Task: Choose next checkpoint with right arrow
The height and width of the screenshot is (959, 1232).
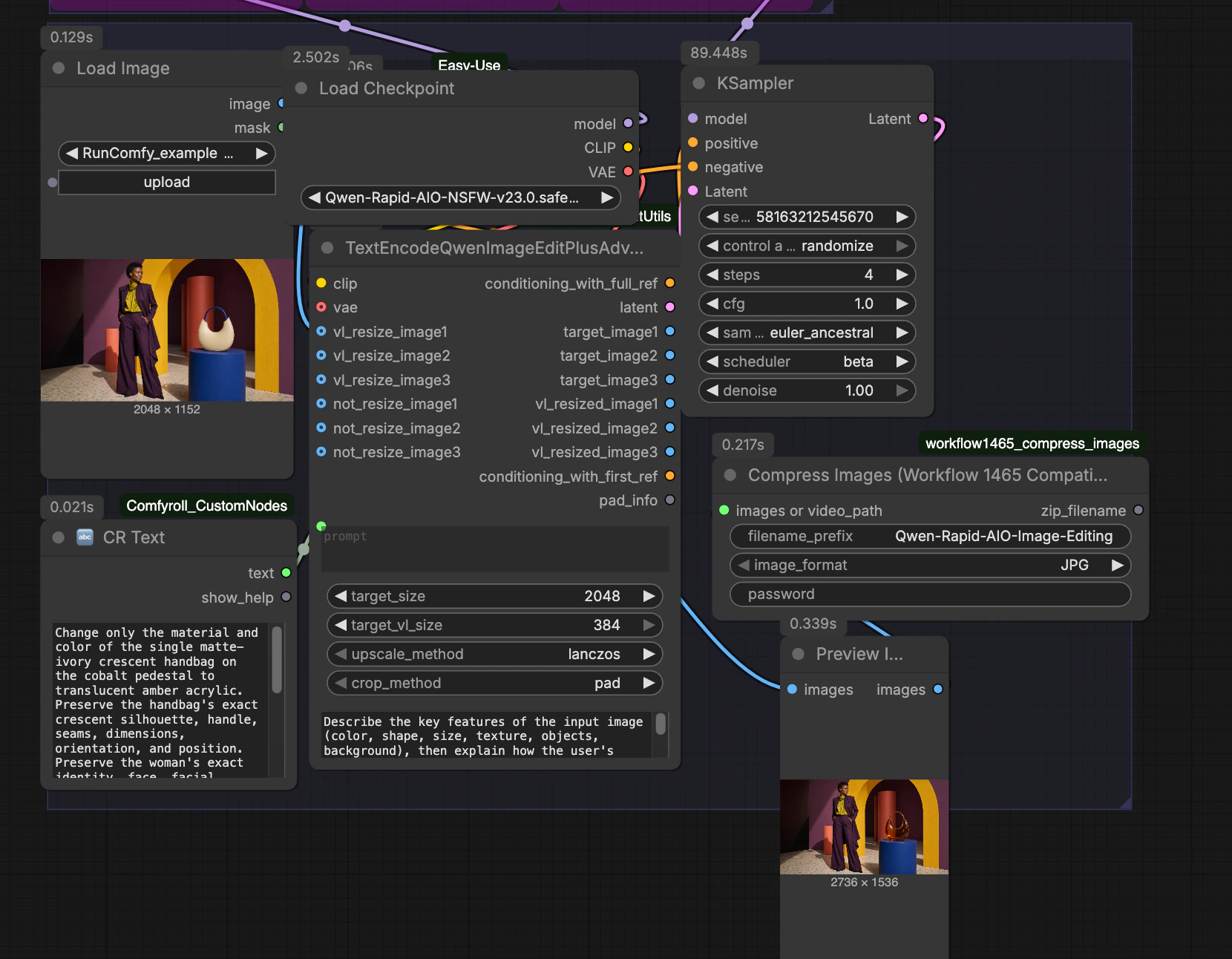Action: pos(607,197)
